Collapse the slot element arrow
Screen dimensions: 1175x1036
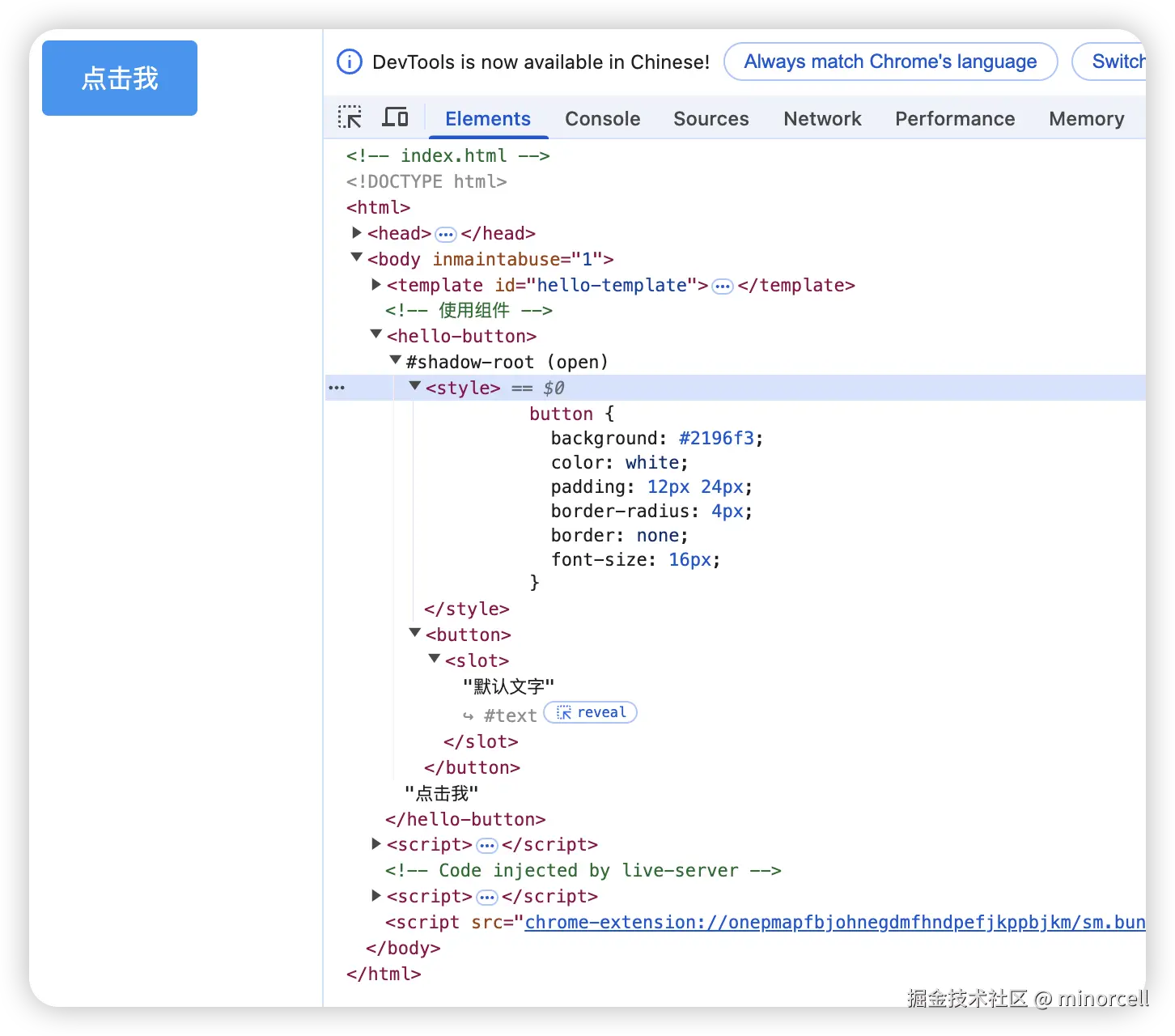[435, 659]
